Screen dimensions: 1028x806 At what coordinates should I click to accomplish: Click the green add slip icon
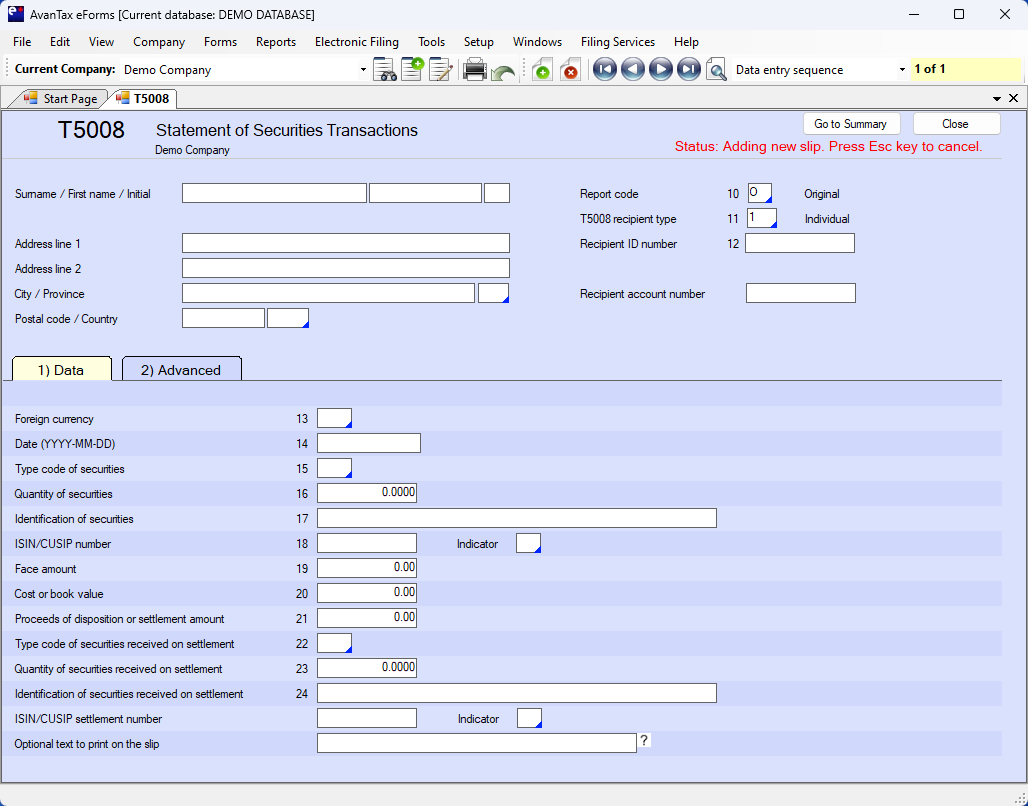[x=542, y=70]
